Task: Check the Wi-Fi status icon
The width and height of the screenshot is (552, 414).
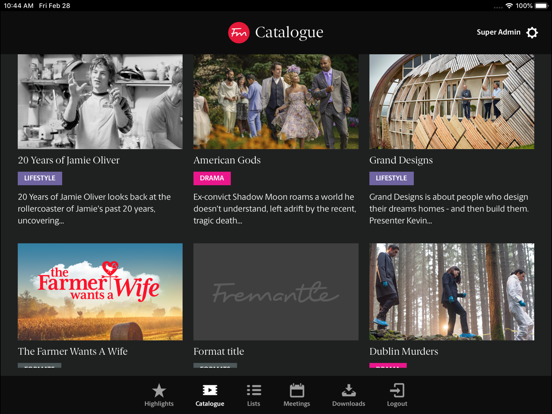Action: 509,6
